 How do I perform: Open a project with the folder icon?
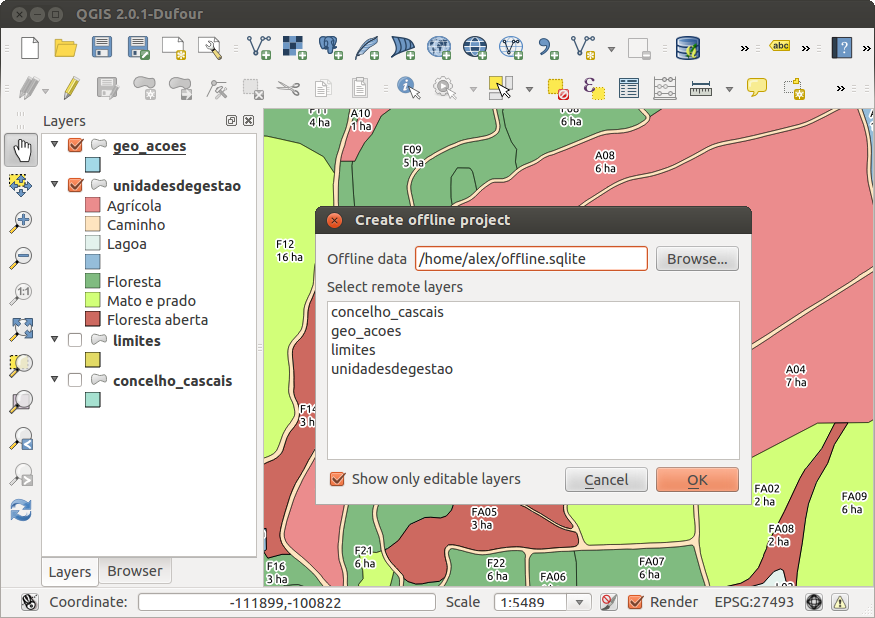(x=66, y=47)
